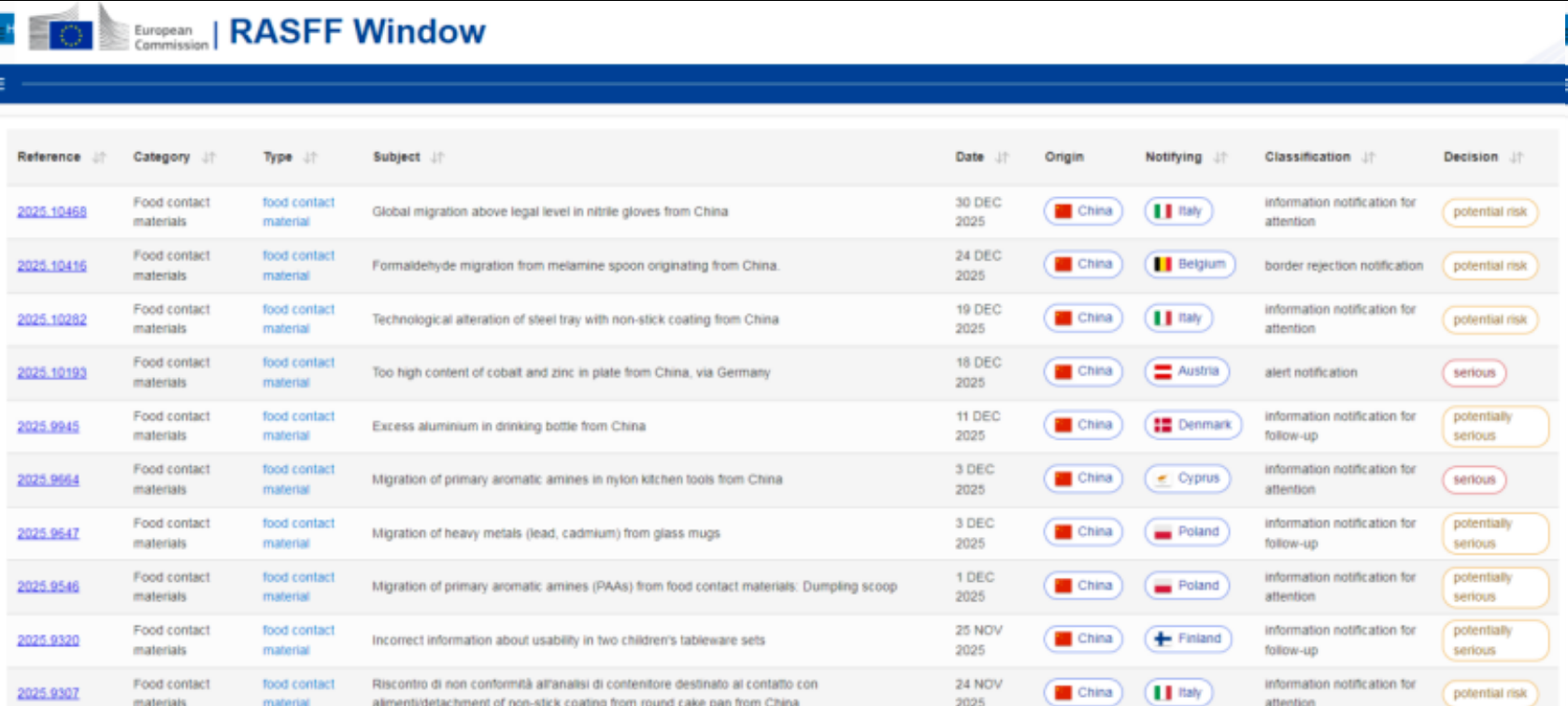Viewport: 1568px width, 706px height.
Task: Open reference link 2025.9664
Action: 48,480
